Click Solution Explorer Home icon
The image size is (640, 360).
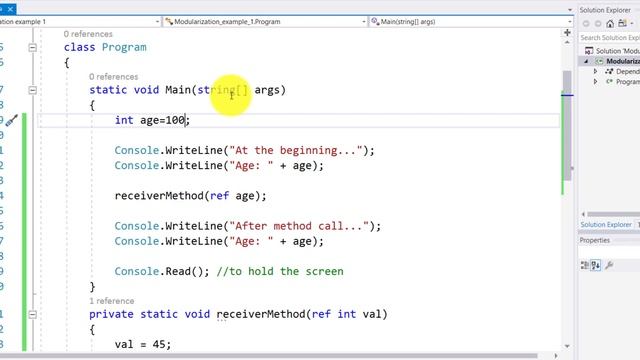pos(610,24)
